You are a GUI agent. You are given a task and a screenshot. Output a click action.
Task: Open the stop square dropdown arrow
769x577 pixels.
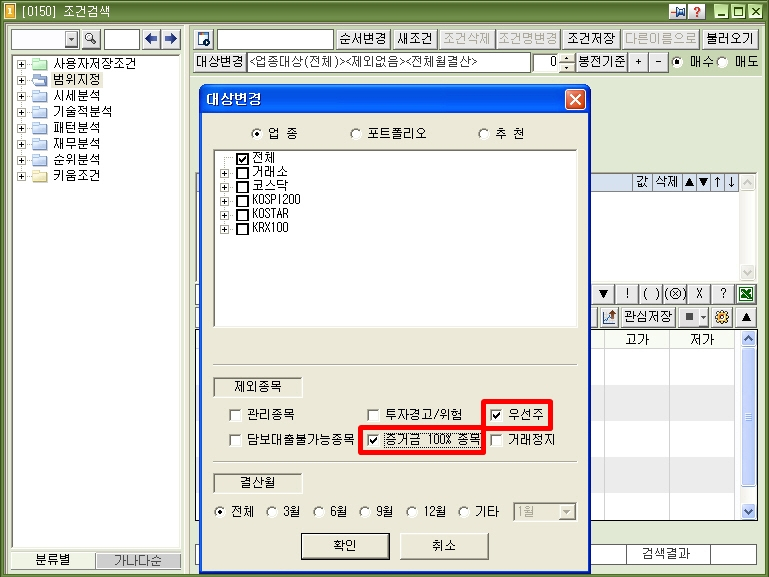702,317
